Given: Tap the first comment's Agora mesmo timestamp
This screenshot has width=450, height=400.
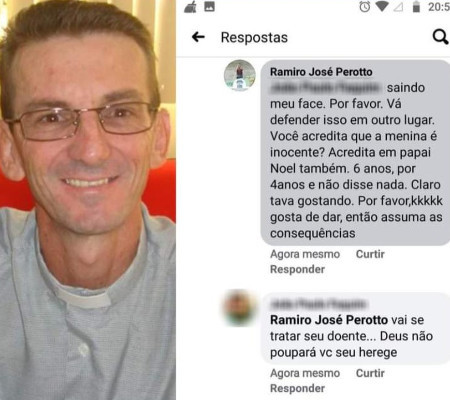Looking at the screenshot, I should 305,254.
